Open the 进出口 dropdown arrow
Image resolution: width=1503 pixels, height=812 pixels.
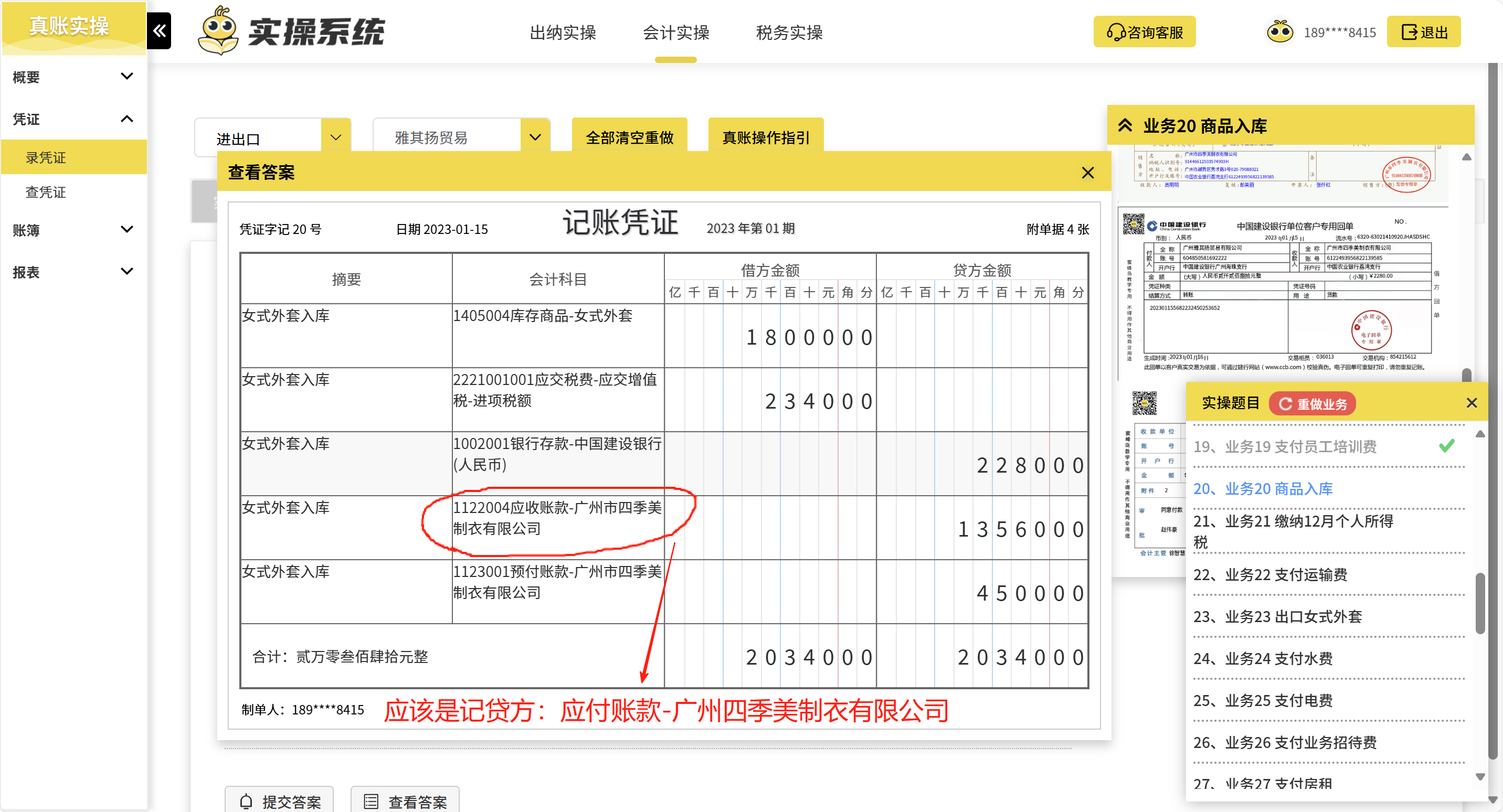point(335,137)
